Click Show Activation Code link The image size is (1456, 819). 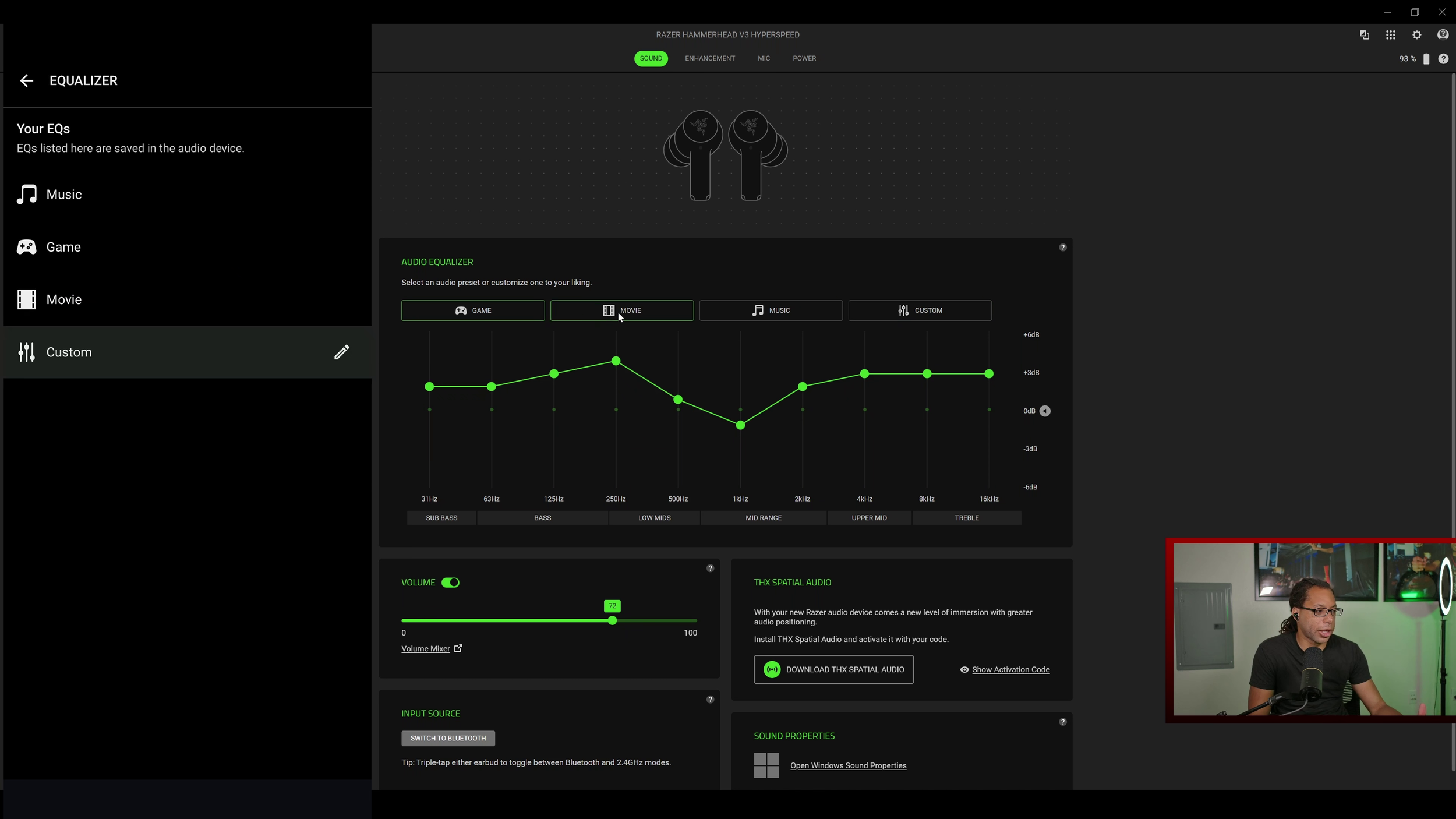point(1011,670)
